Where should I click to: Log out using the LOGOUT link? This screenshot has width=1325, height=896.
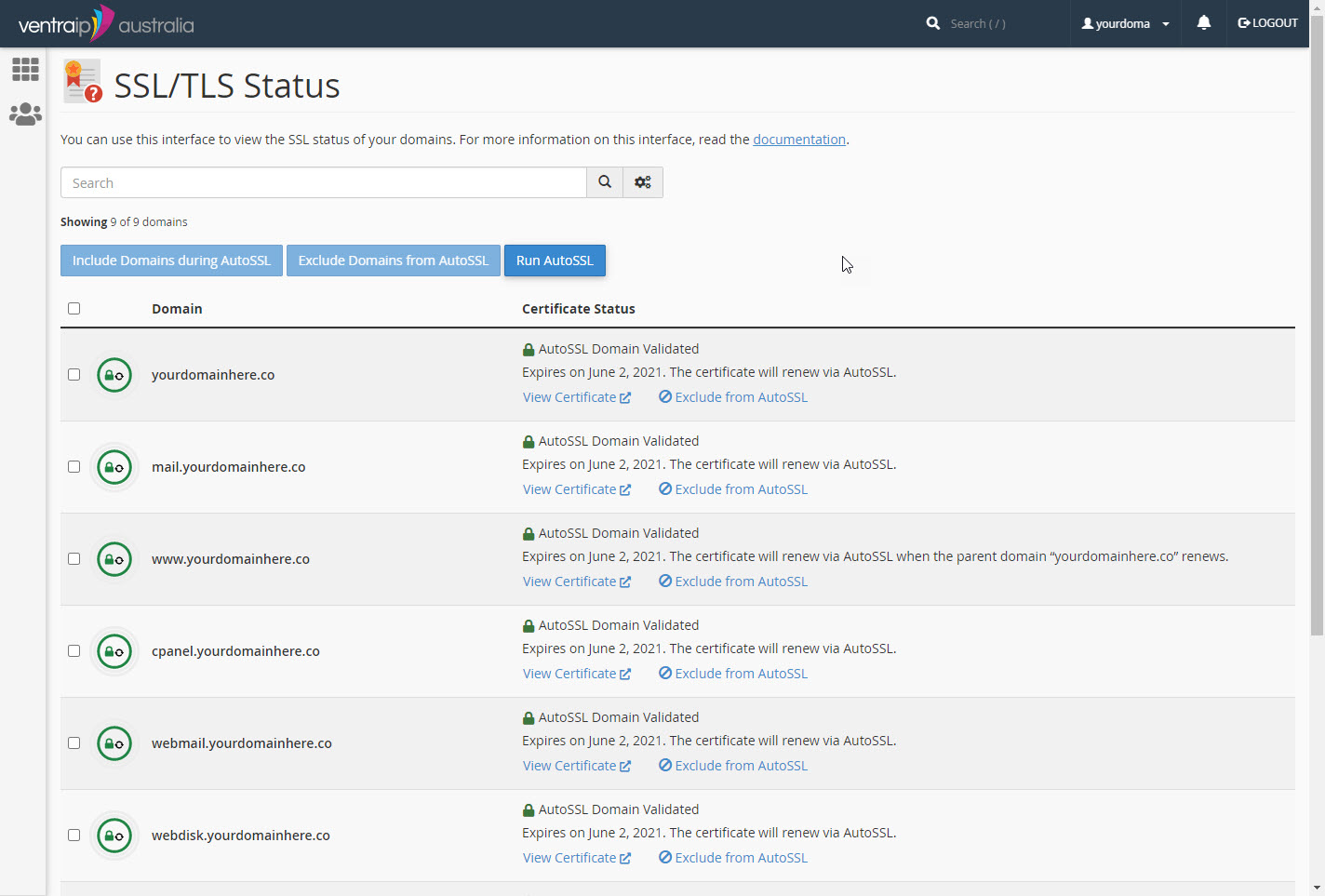pyautogui.click(x=1267, y=23)
